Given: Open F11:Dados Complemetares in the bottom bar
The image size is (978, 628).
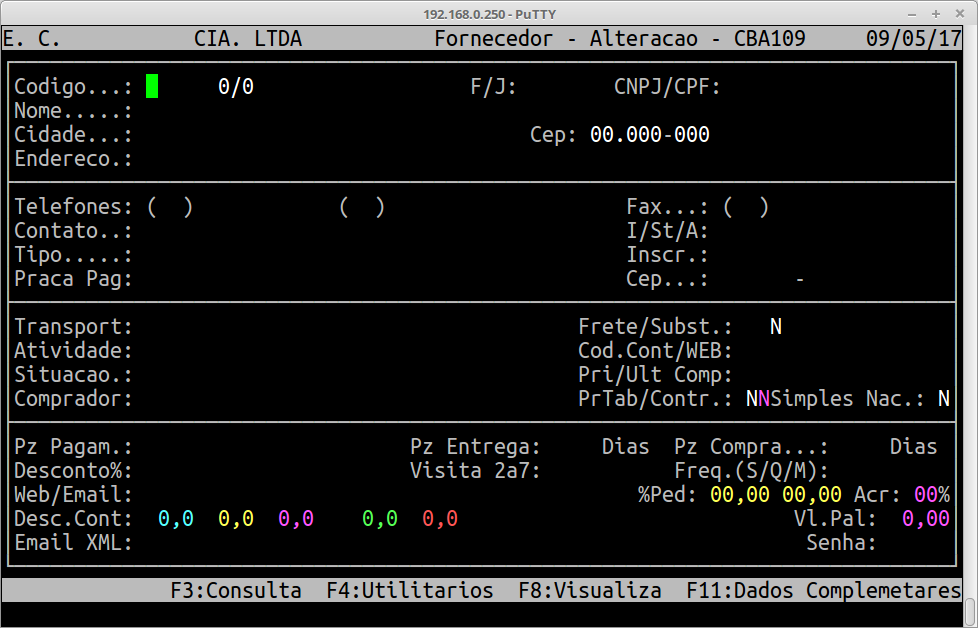Looking at the screenshot, I should click(x=823, y=591).
